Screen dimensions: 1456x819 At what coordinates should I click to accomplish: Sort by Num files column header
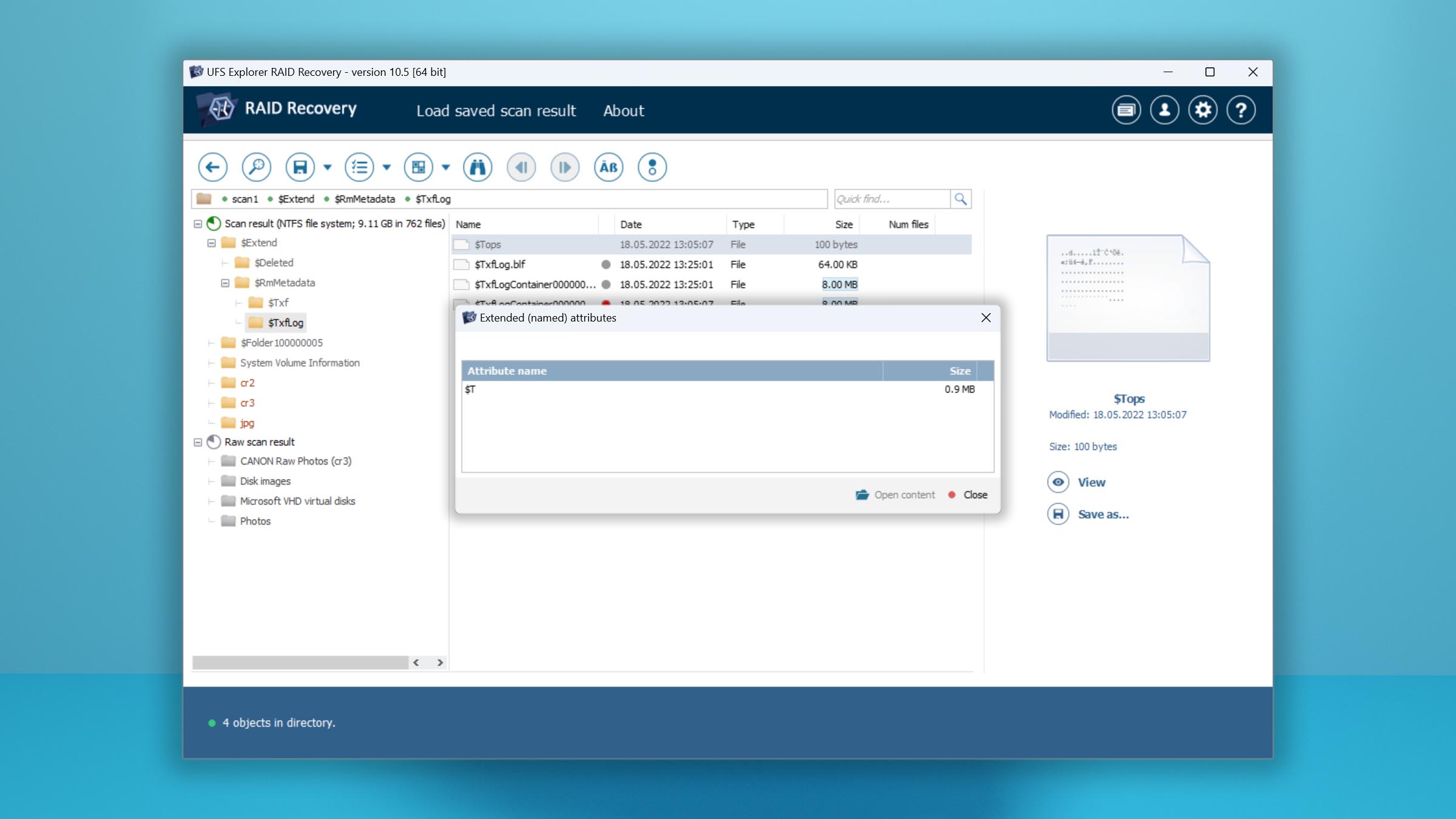898,224
